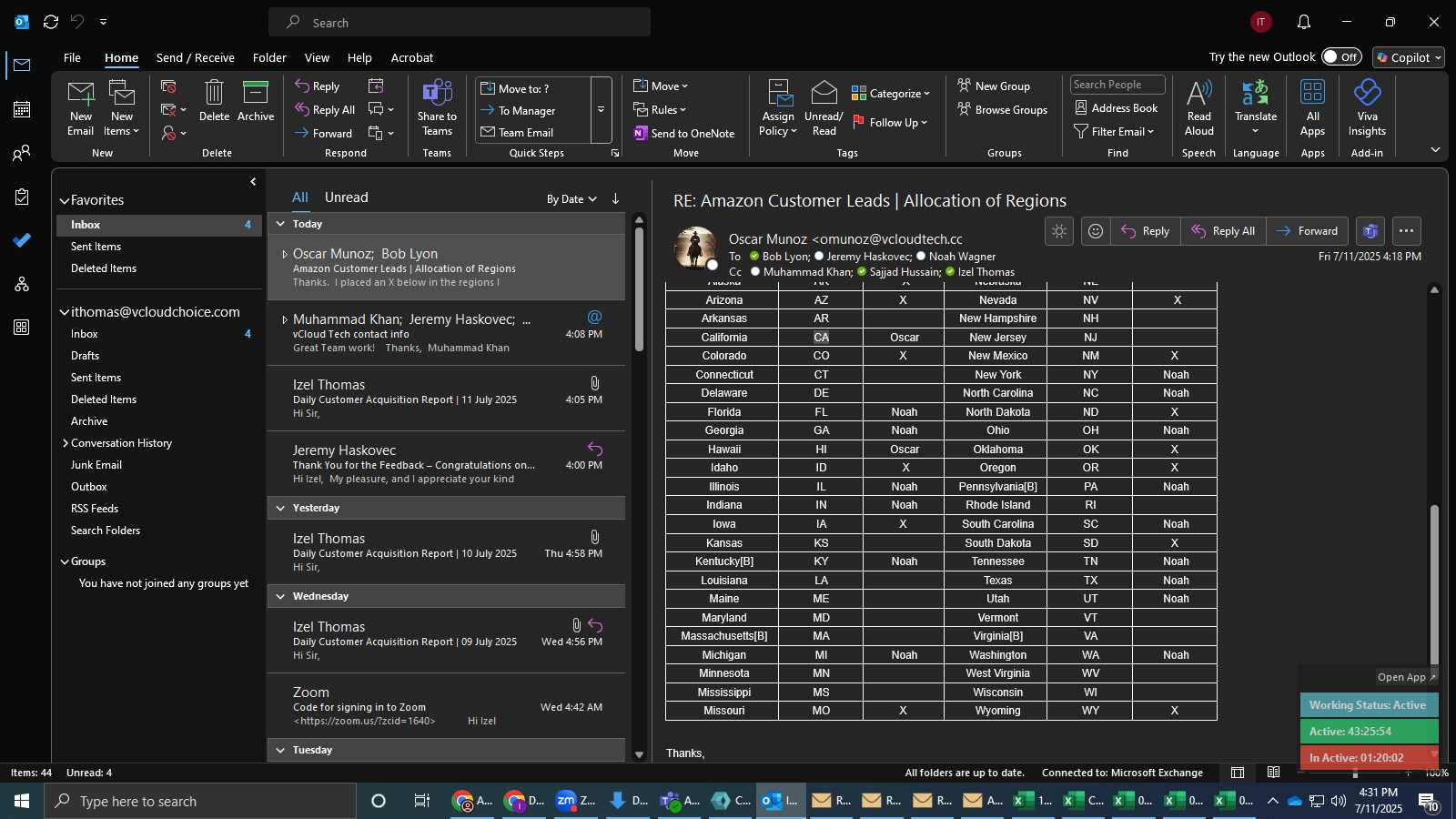Switch to Reading view in status bar
This screenshot has height=819, width=1456.
1274,773
